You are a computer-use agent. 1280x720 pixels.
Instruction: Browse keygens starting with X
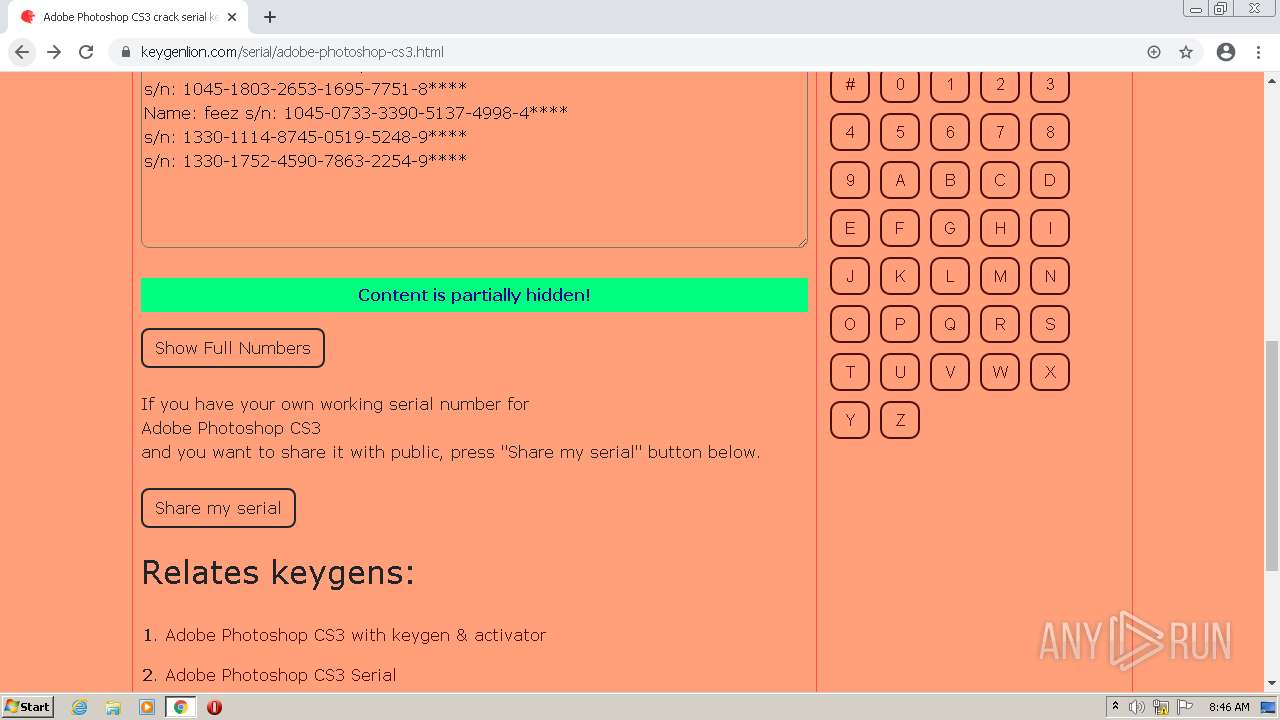(x=1050, y=372)
